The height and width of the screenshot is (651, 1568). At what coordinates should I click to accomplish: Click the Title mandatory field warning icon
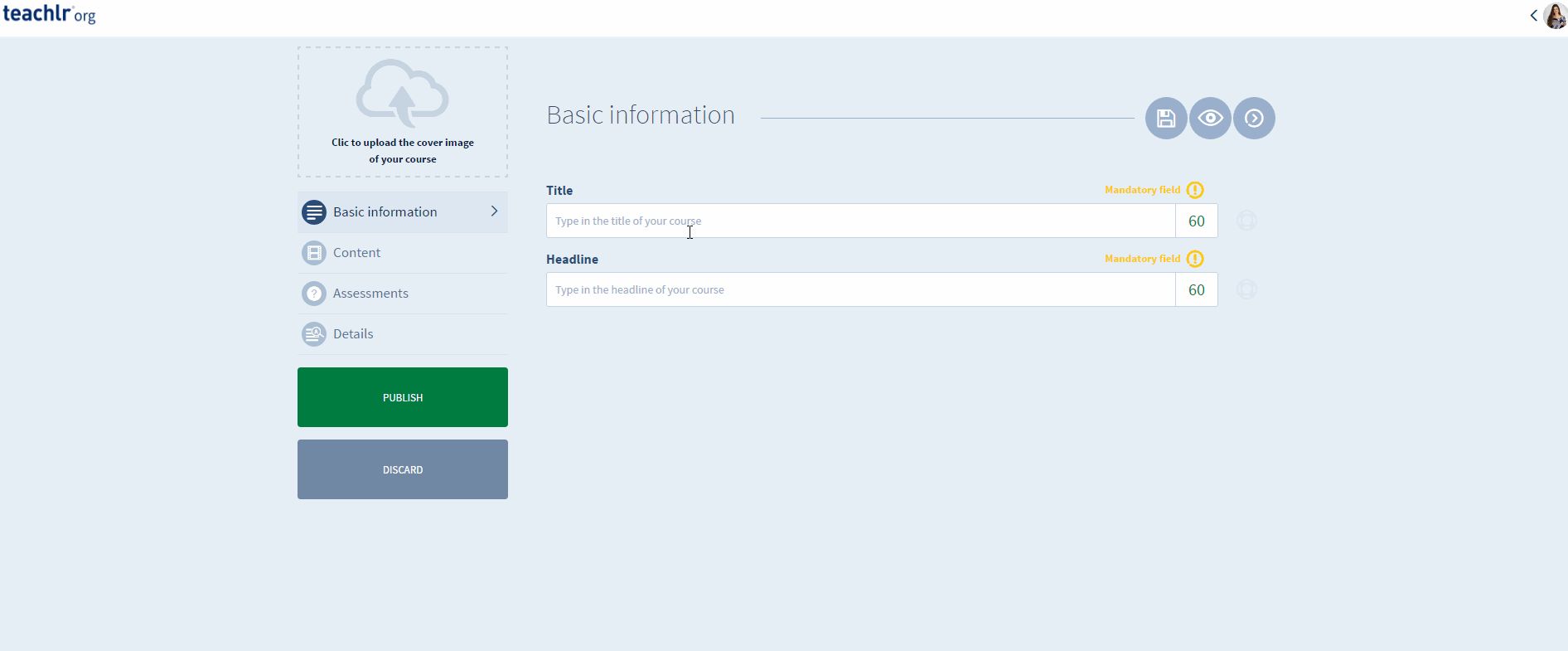[1195, 190]
